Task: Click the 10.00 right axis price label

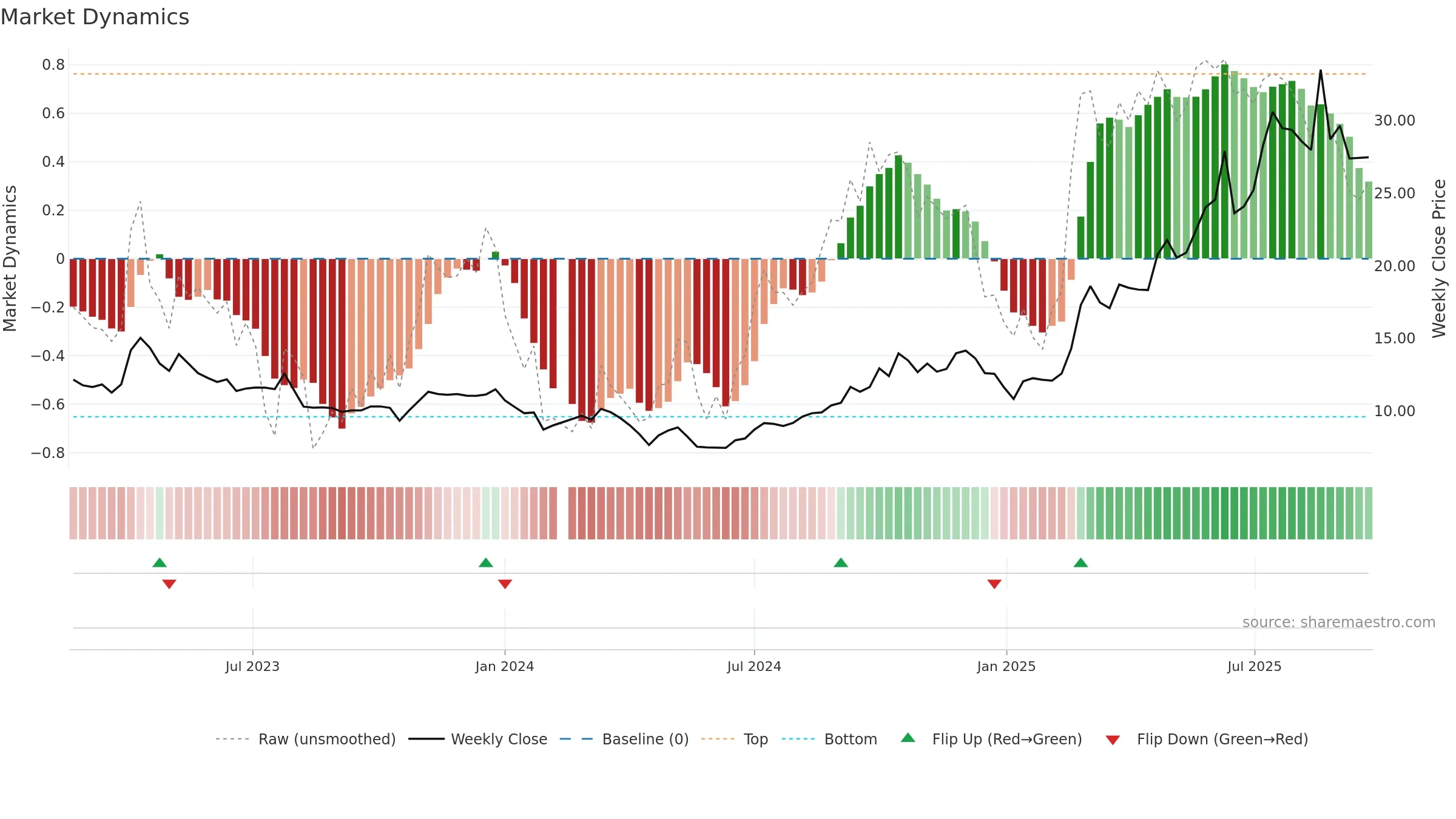Action: point(1395,411)
